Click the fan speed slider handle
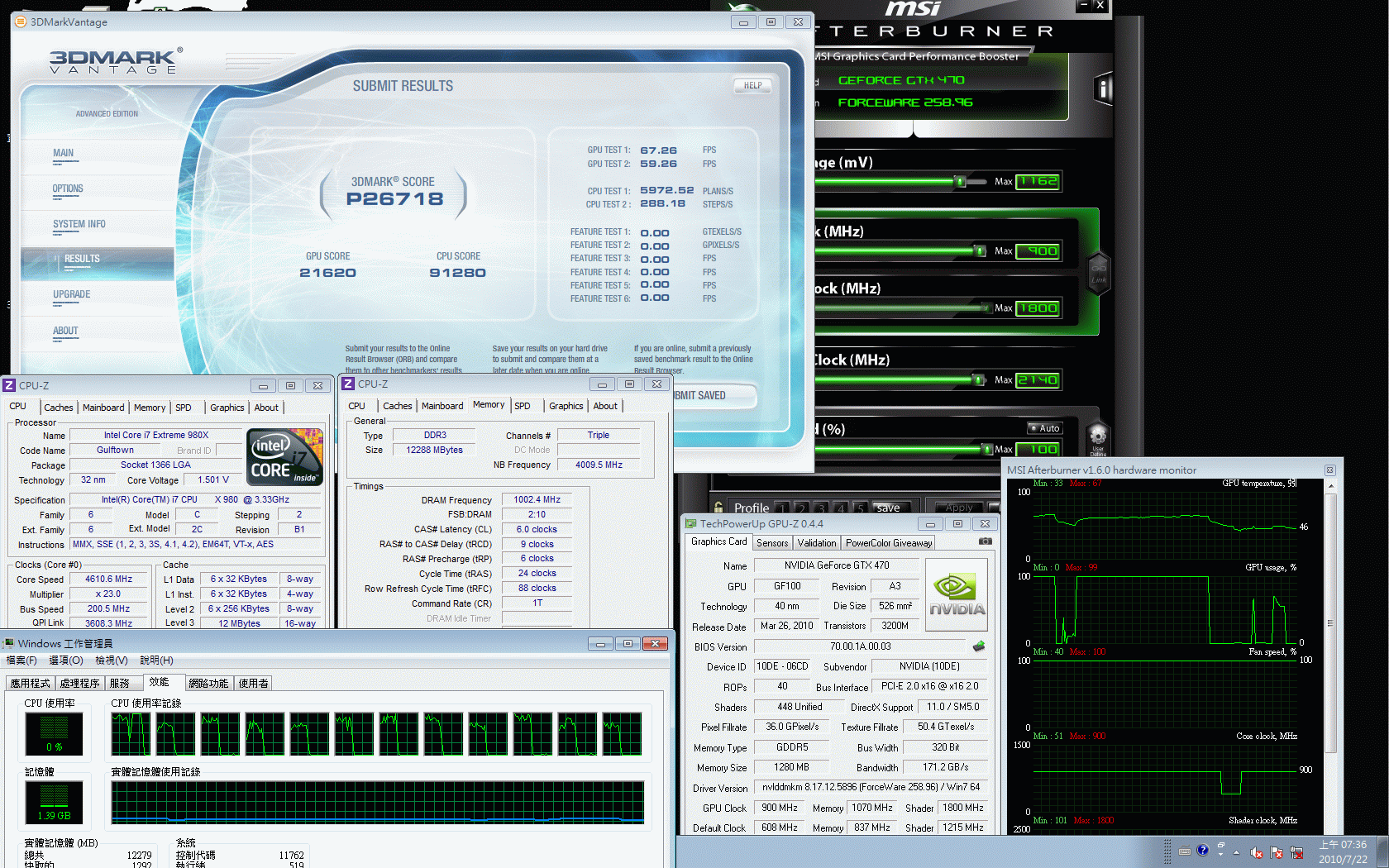1389x868 pixels. (x=987, y=449)
